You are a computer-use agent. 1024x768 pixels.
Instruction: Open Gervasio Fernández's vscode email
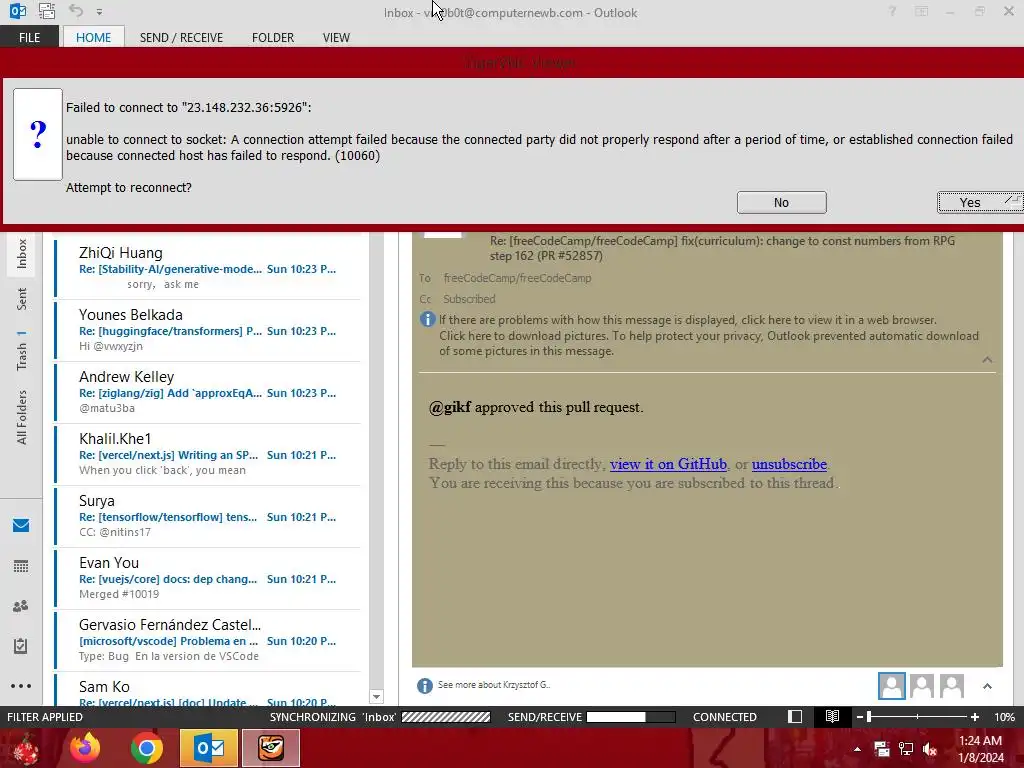[208, 641]
